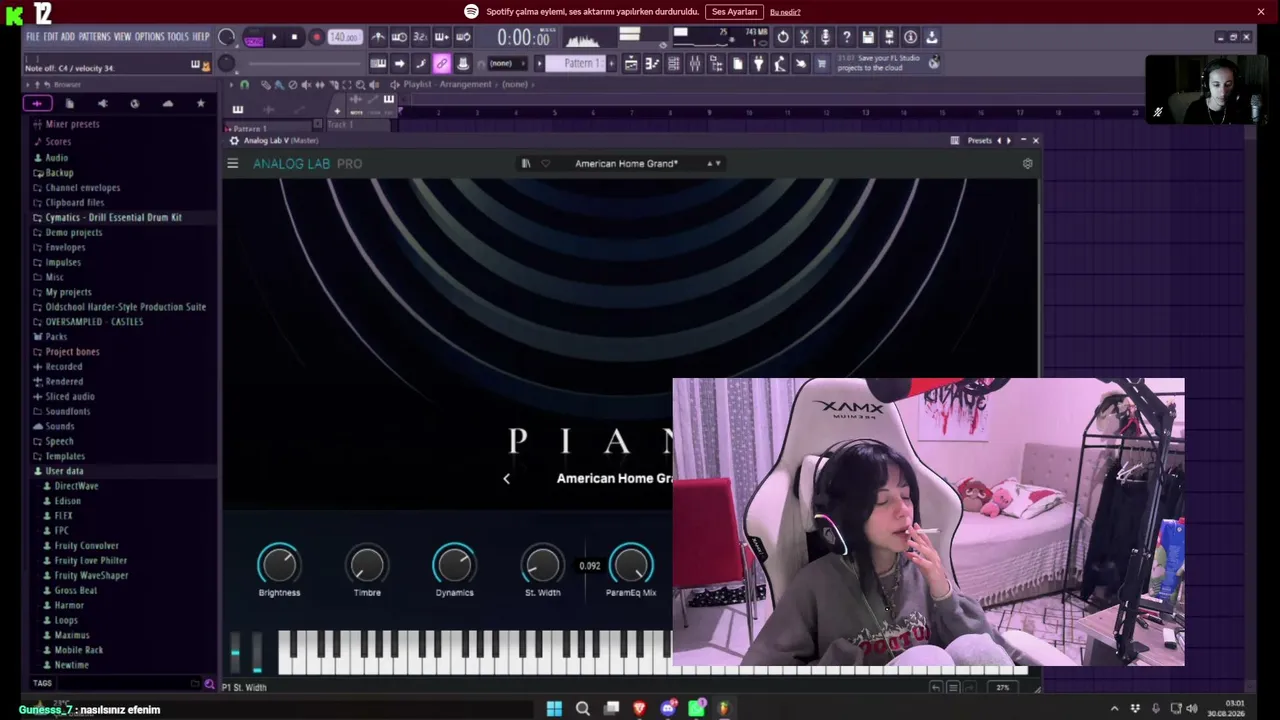Click the Brightness knob

click(x=279, y=565)
